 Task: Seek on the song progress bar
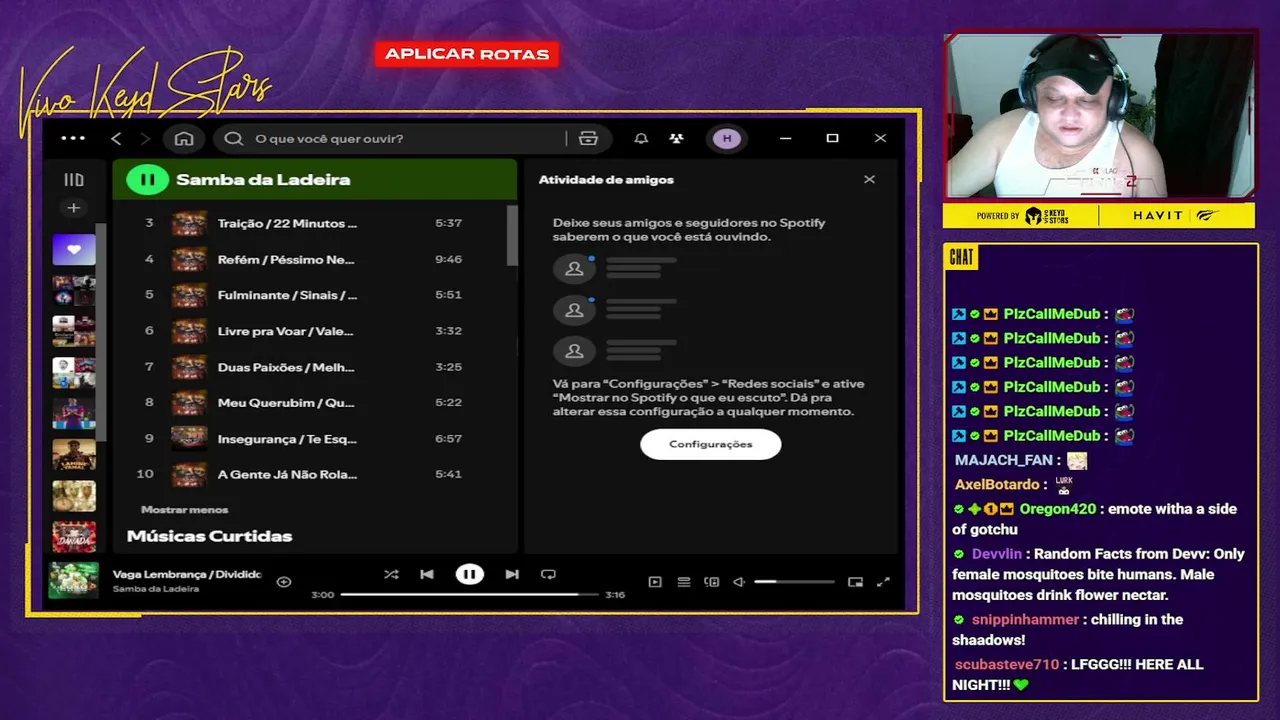click(469, 594)
